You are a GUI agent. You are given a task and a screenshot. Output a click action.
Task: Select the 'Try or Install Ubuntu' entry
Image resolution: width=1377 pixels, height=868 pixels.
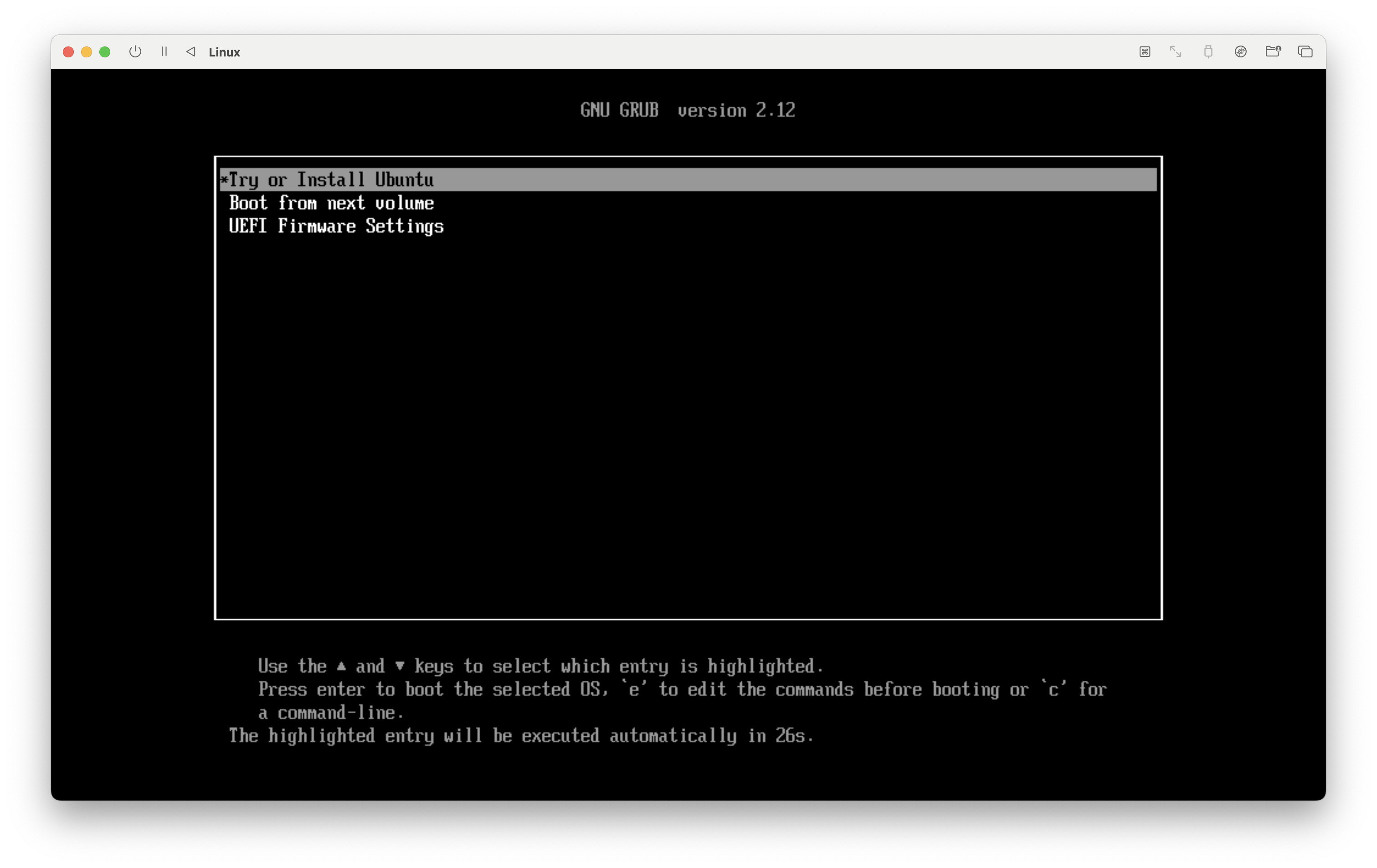click(x=330, y=180)
